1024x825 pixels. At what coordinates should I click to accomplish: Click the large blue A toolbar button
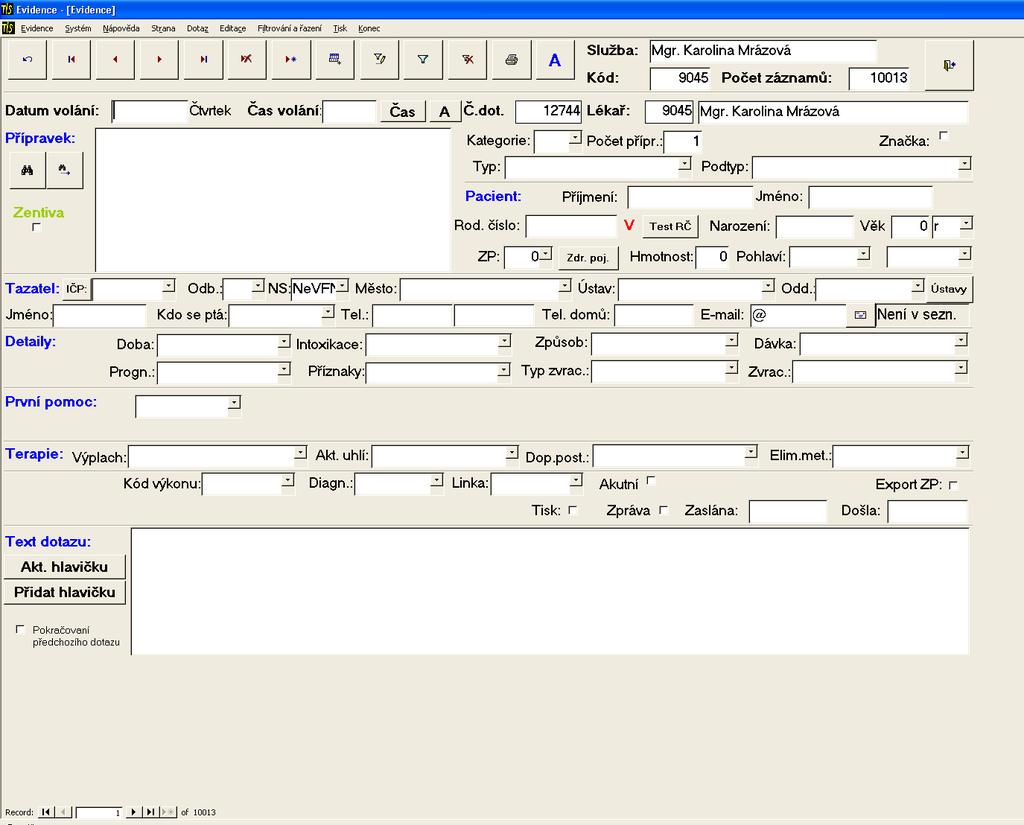tap(555, 59)
